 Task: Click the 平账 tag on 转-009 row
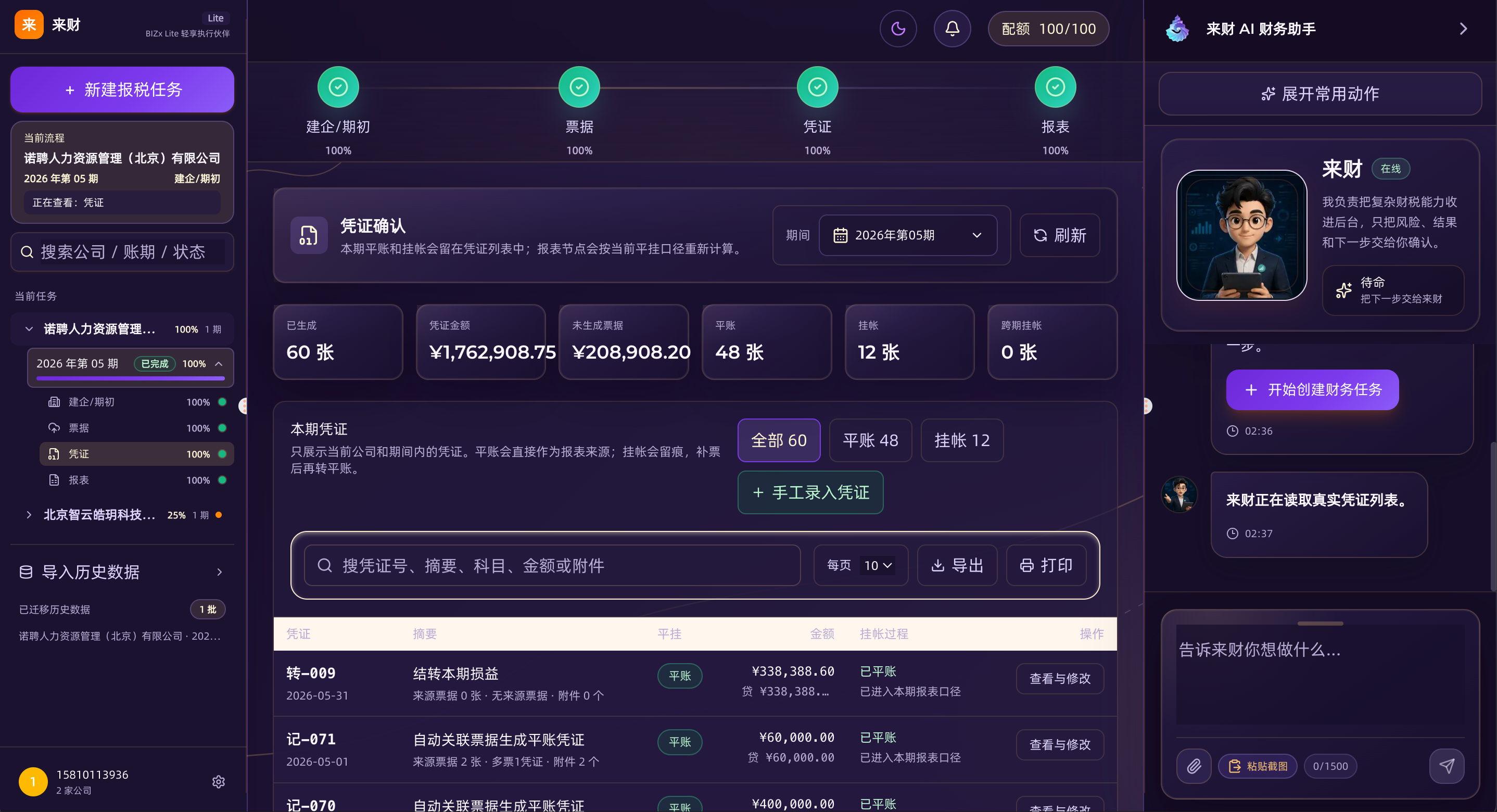pos(679,676)
